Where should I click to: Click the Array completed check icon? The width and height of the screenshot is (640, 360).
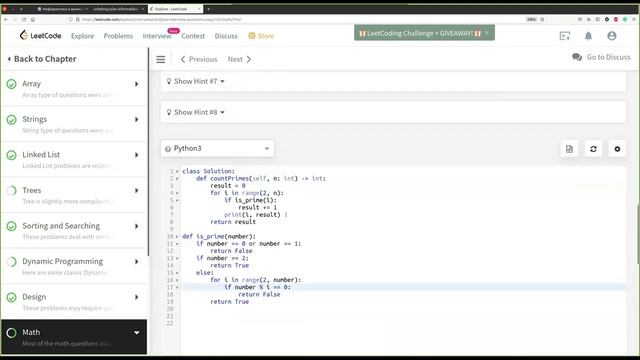coord(11,84)
